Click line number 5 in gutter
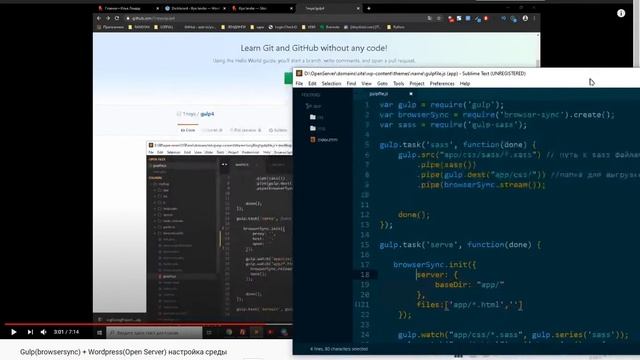The height and width of the screenshot is (360, 640). click(367, 144)
